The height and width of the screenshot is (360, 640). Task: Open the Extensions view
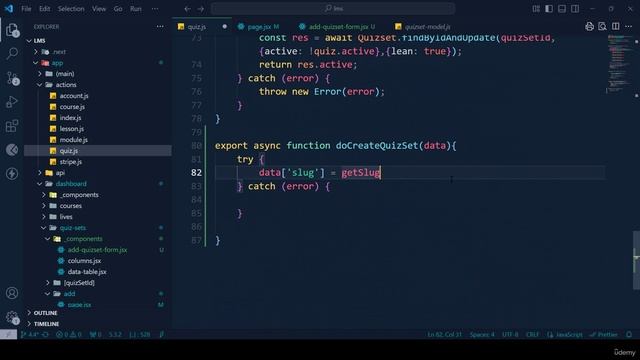[12, 126]
